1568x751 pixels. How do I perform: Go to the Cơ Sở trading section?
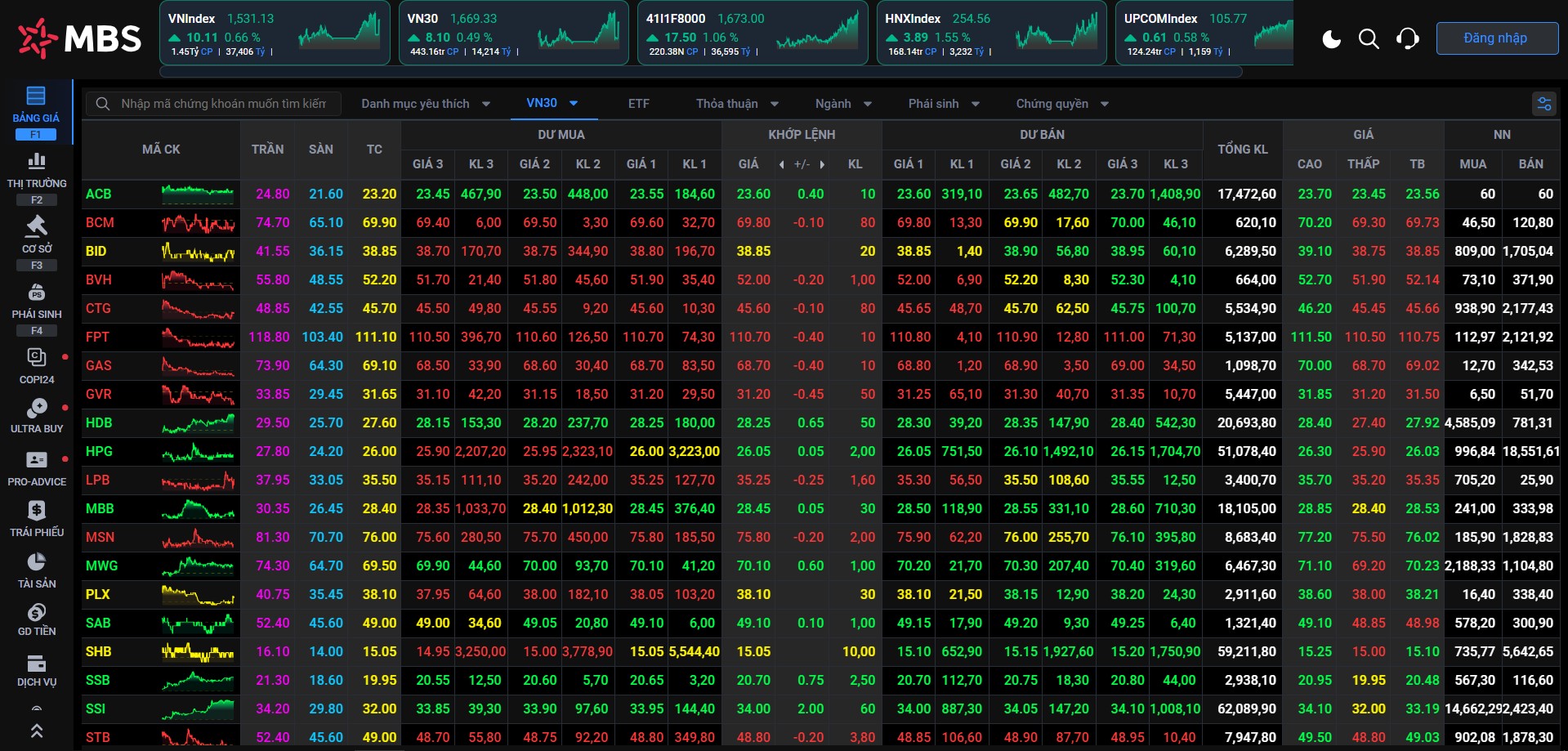(36, 243)
